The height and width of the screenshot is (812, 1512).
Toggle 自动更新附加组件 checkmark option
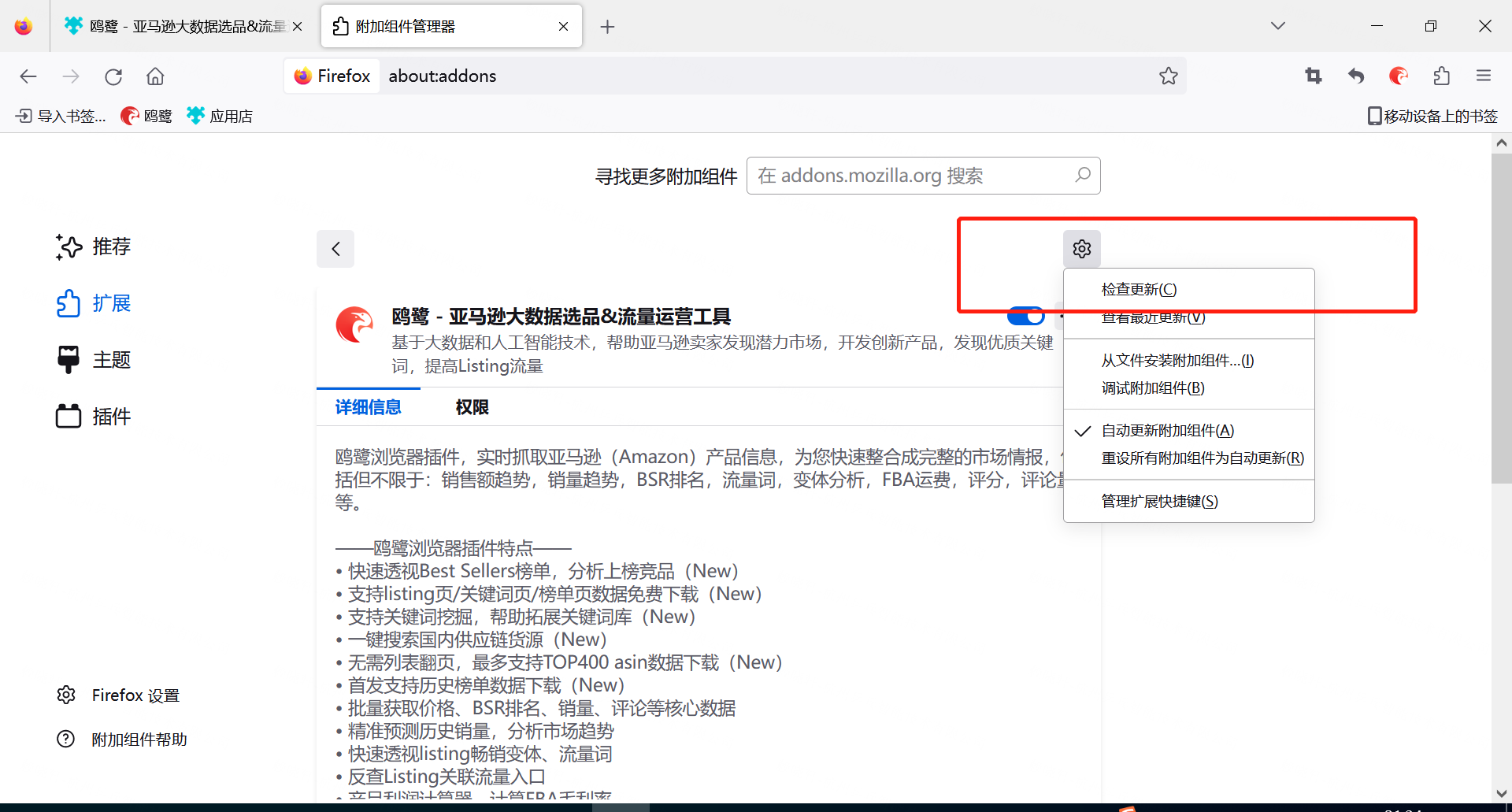(1189, 431)
